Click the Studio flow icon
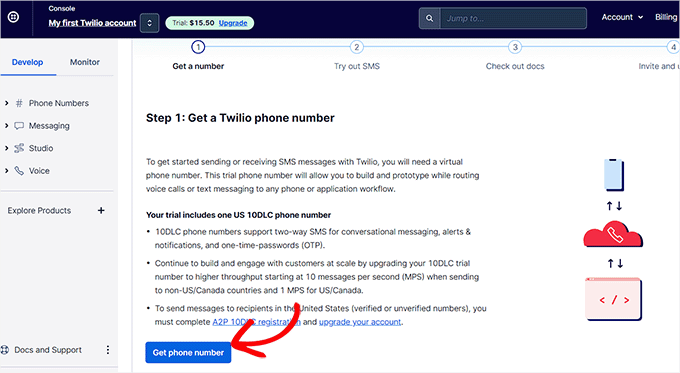This screenshot has width=680, height=373. [19, 148]
